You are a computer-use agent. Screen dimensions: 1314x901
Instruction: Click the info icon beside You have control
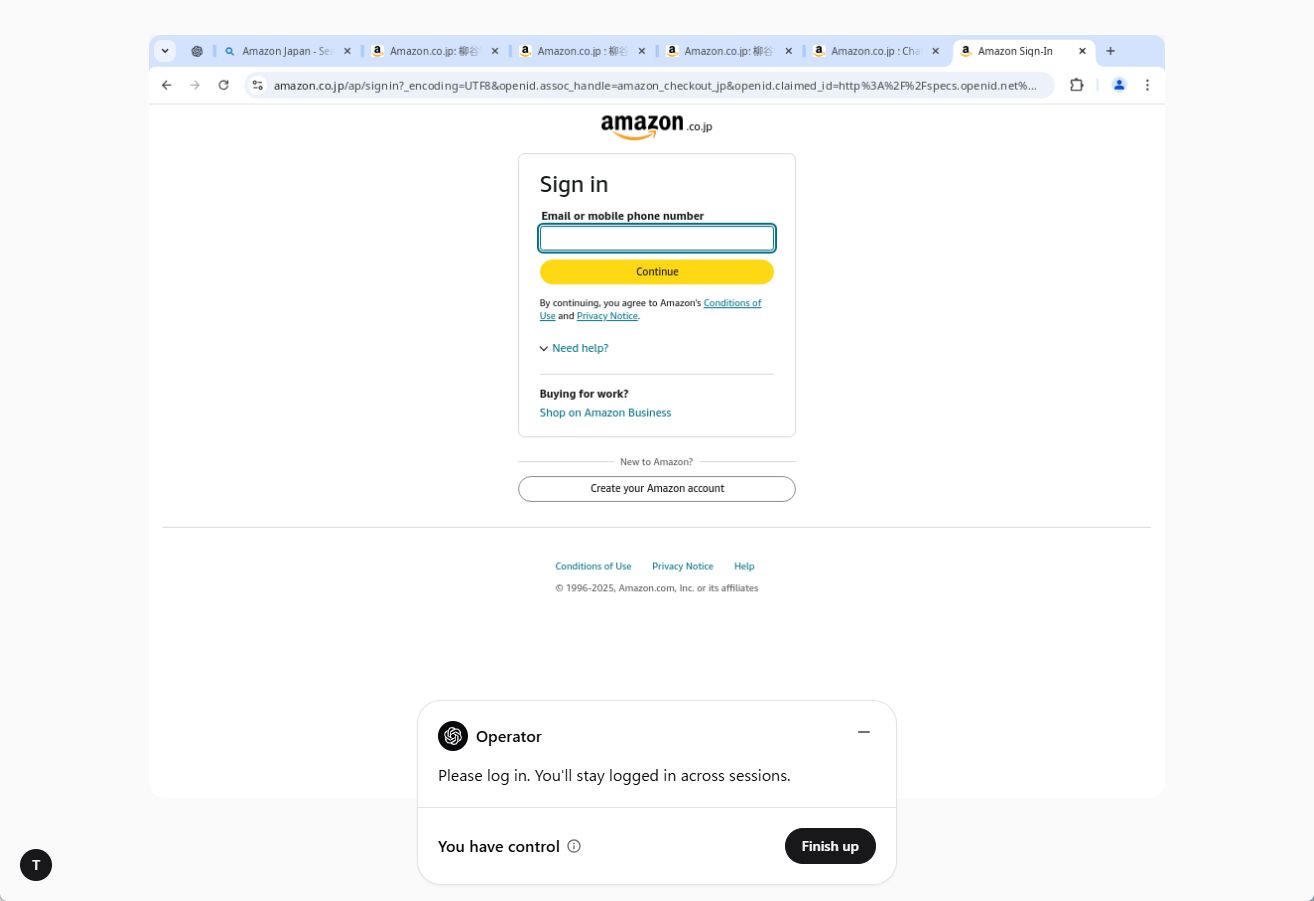click(574, 846)
